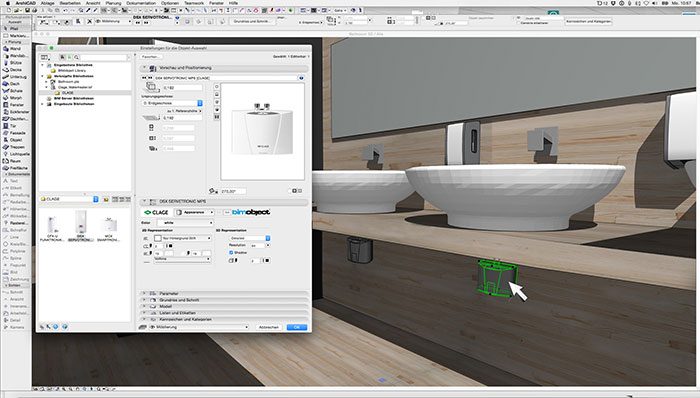Viewport: 700px width, 398px height.
Task: Open the Dokumentation menu
Action: pyautogui.click(x=141, y=3)
